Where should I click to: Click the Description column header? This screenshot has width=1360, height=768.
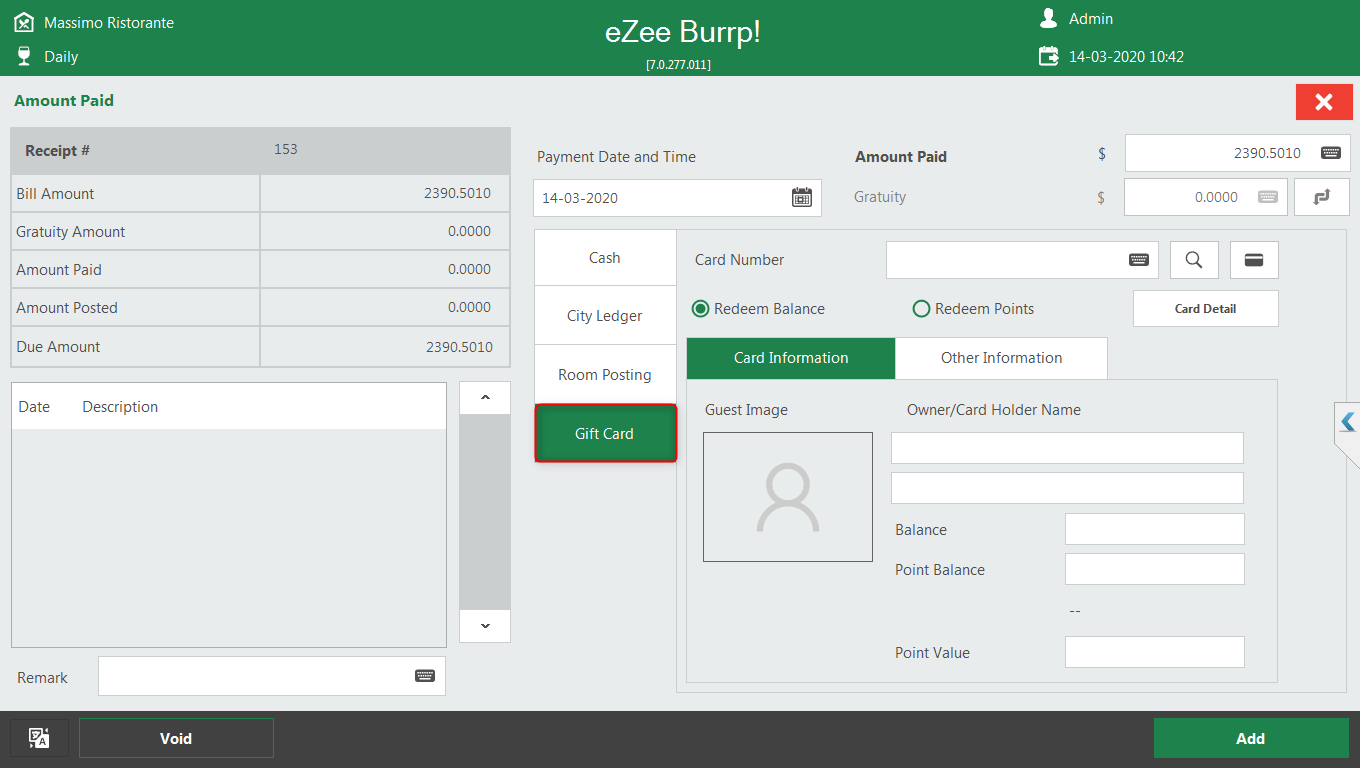click(120, 407)
